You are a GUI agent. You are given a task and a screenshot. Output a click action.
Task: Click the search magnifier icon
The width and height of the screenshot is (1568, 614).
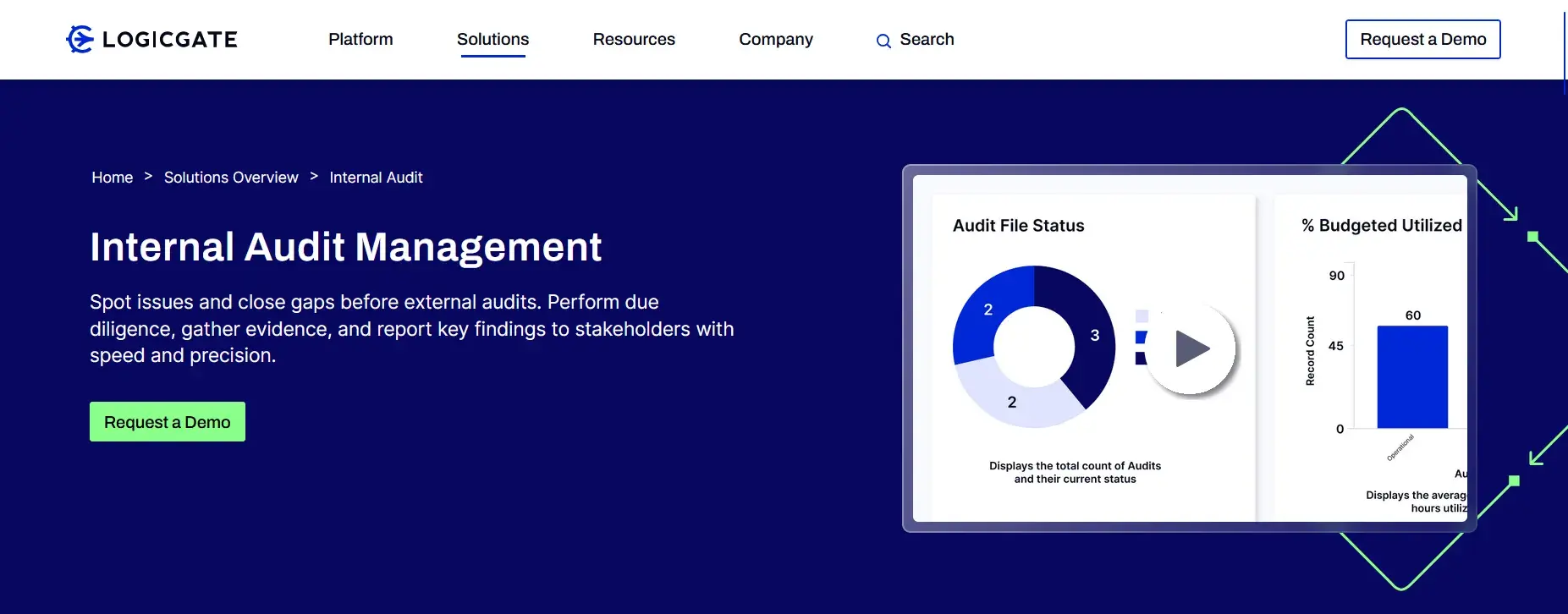[x=883, y=41]
